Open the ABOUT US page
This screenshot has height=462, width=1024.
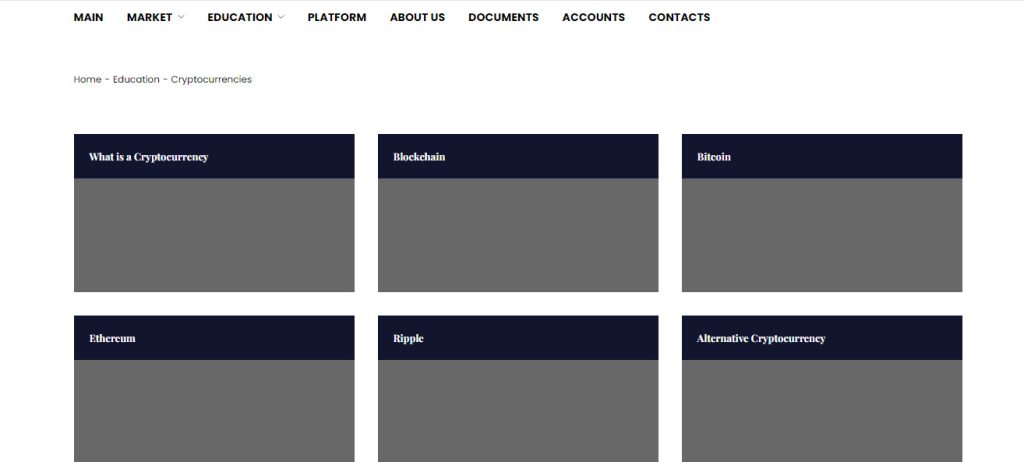[417, 18]
